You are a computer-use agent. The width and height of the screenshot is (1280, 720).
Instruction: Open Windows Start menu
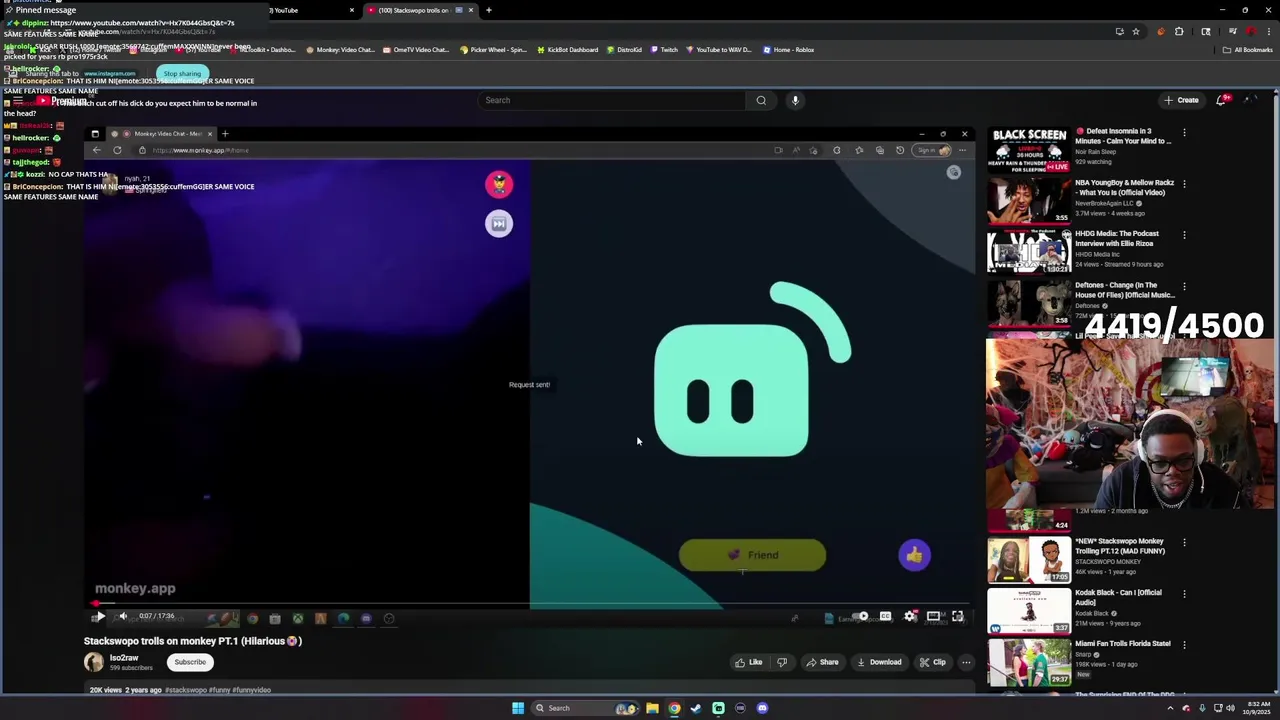coord(518,708)
